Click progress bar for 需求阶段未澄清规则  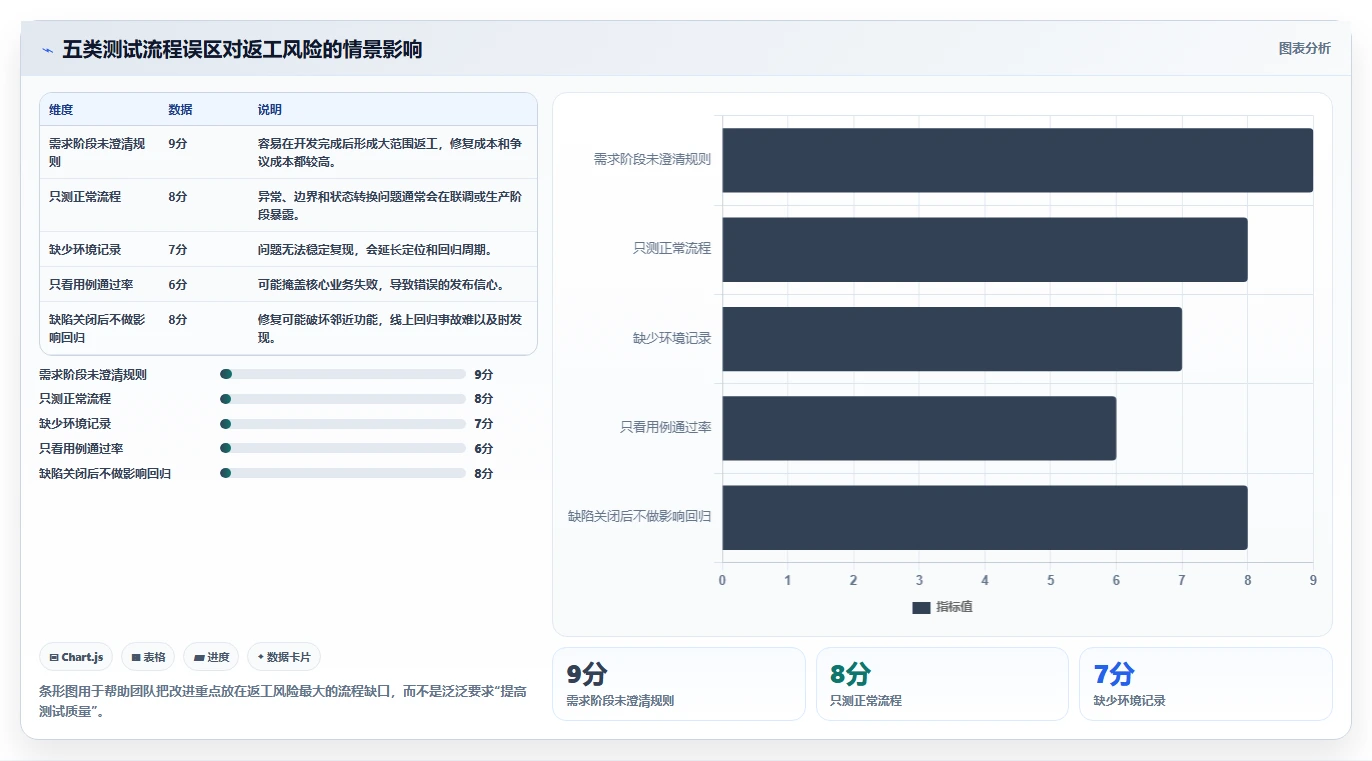343,374
